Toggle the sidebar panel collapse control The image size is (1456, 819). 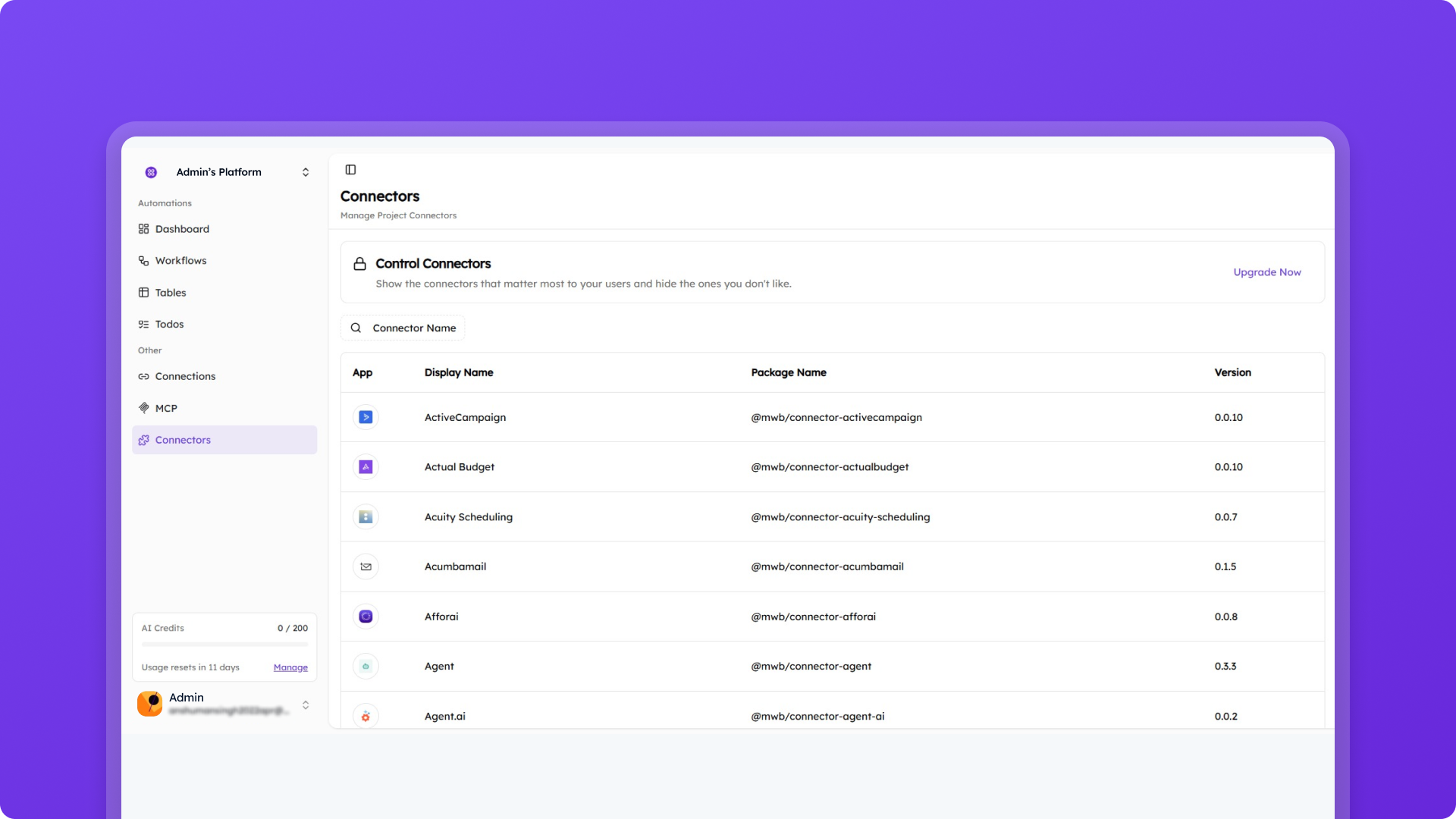click(x=350, y=170)
